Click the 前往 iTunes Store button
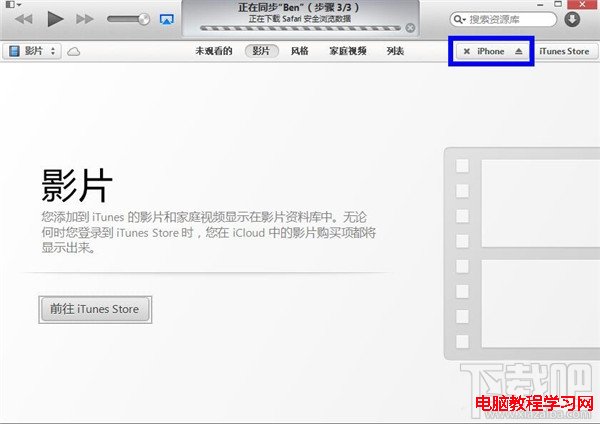600x424 pixels. click(95, 309)
